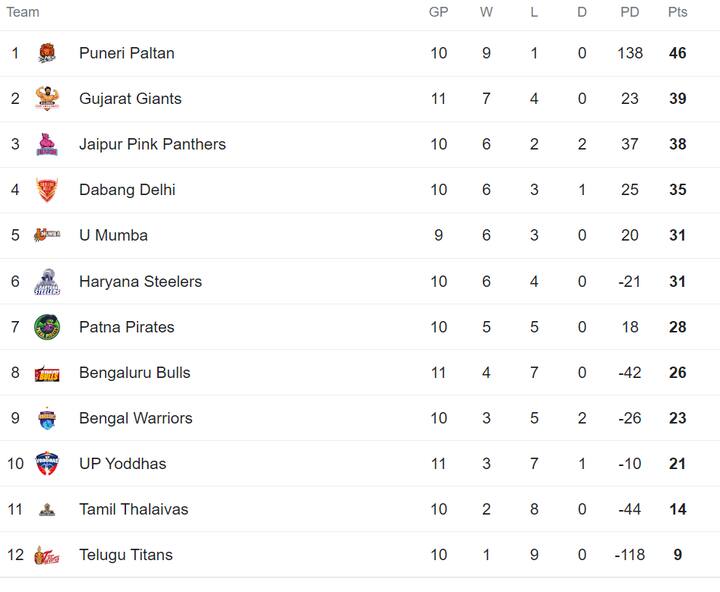Select the Haryana Steelers team name
Image resolution: width=720 pixels, height=592 pixels.
point(141,282)
